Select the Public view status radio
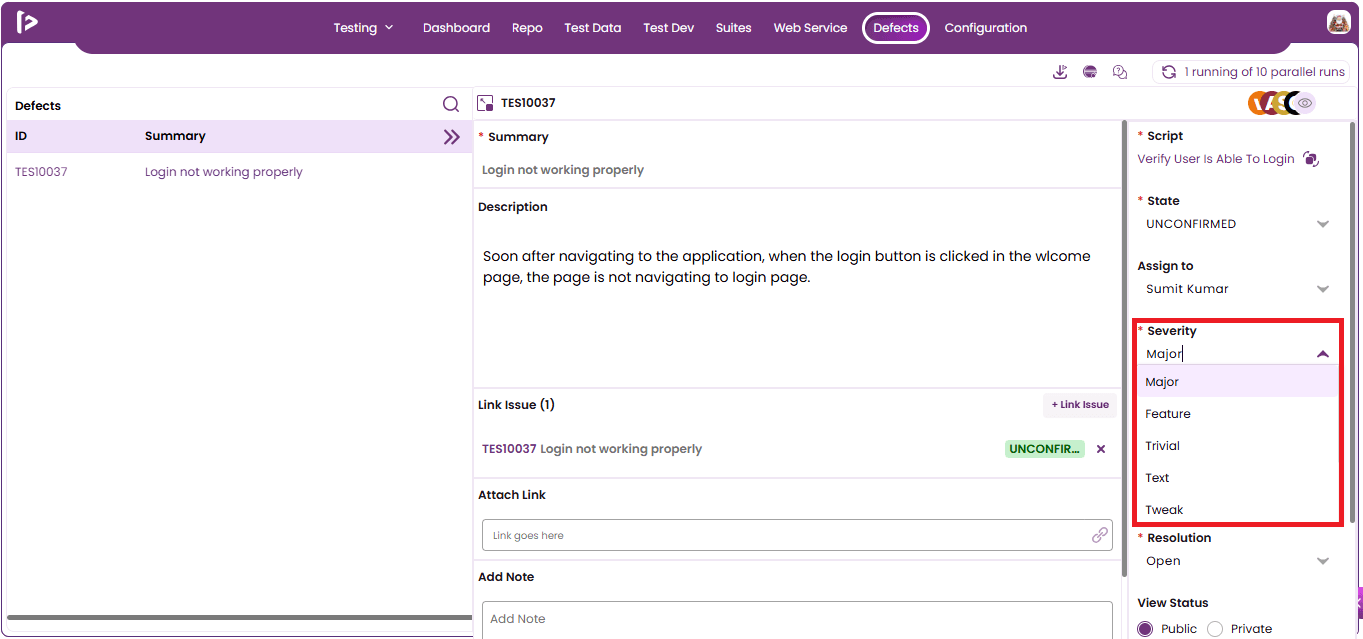 [1145, 629]
